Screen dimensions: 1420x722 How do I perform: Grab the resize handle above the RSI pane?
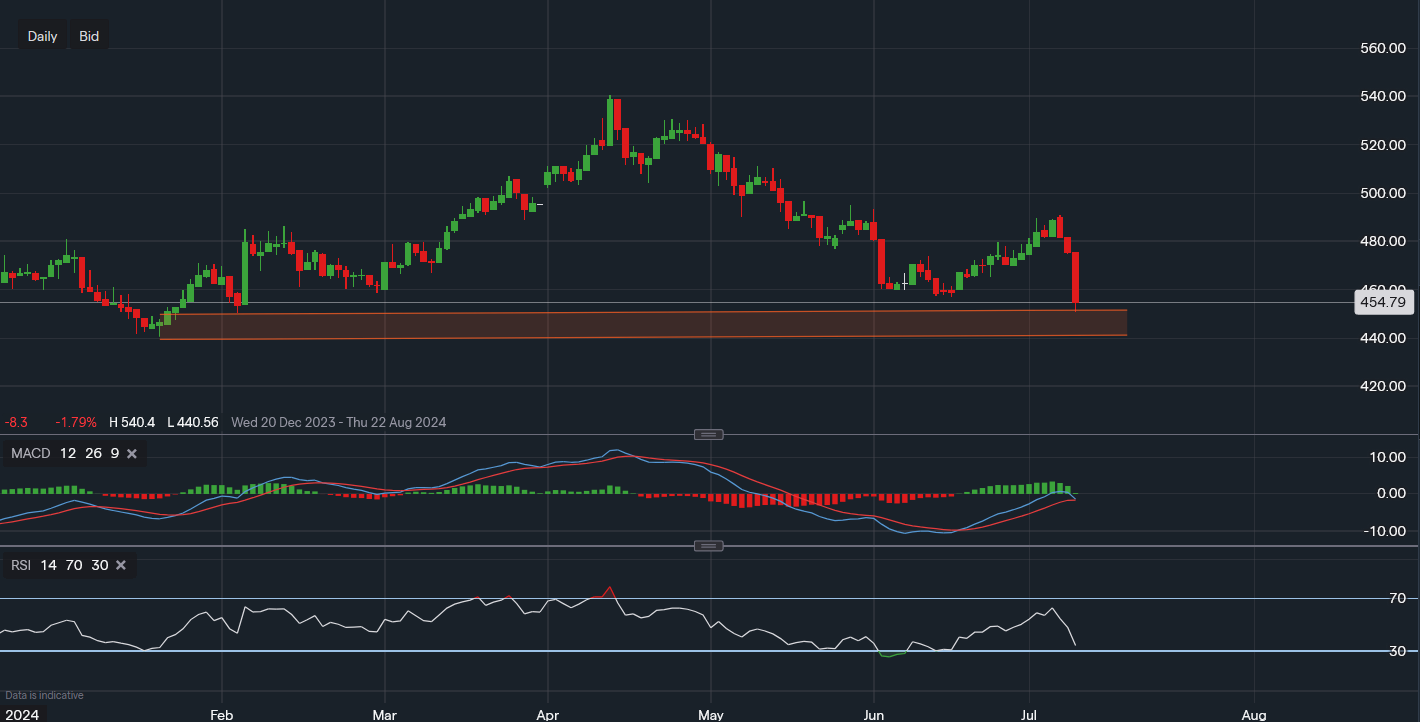point(709,546)
